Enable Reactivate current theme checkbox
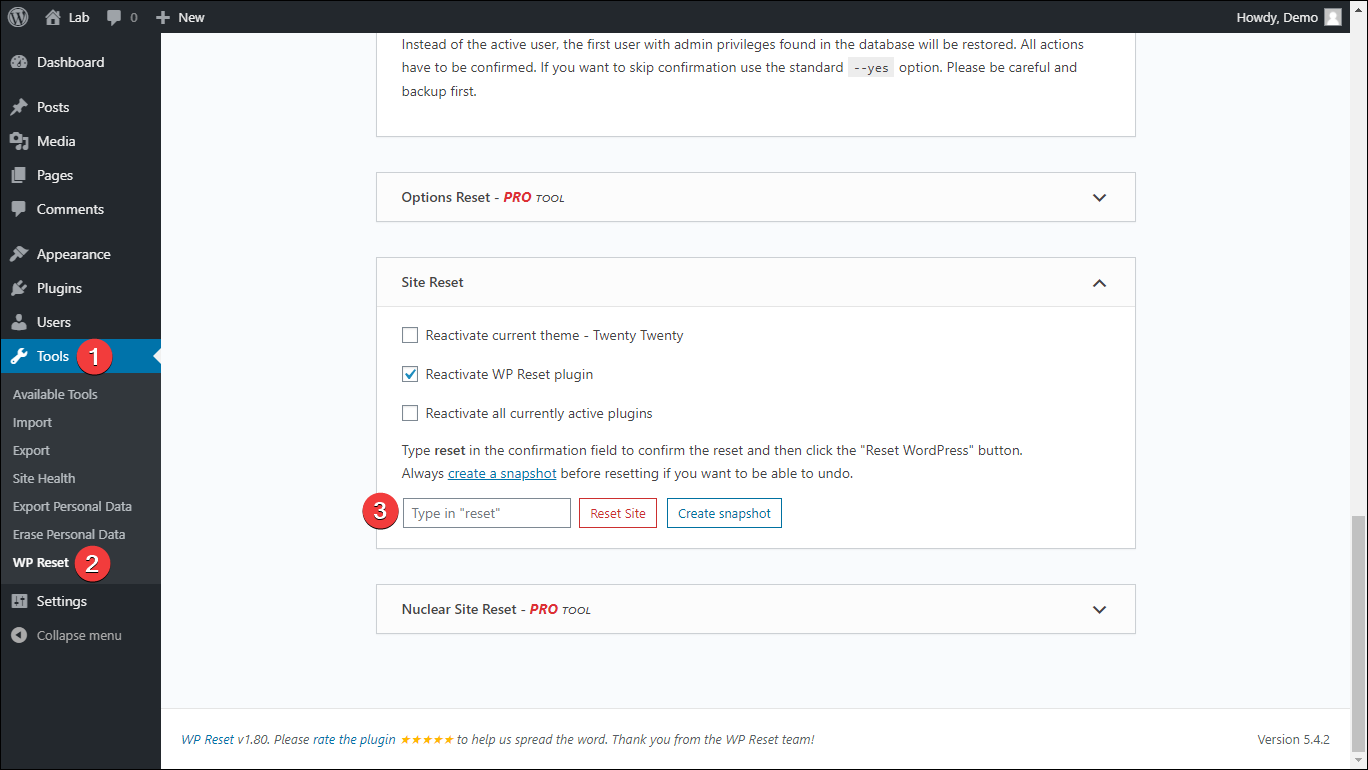The width and height of the screenshot is (1368, 770). (410, 335)
